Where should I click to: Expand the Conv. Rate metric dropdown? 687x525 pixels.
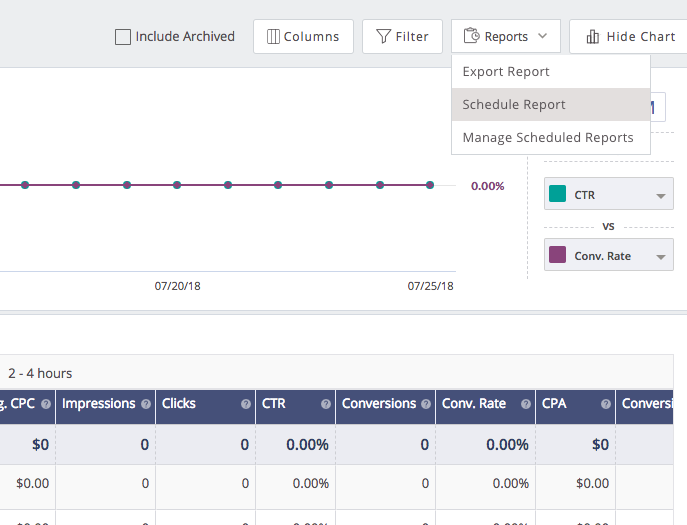tap(661, 257)
